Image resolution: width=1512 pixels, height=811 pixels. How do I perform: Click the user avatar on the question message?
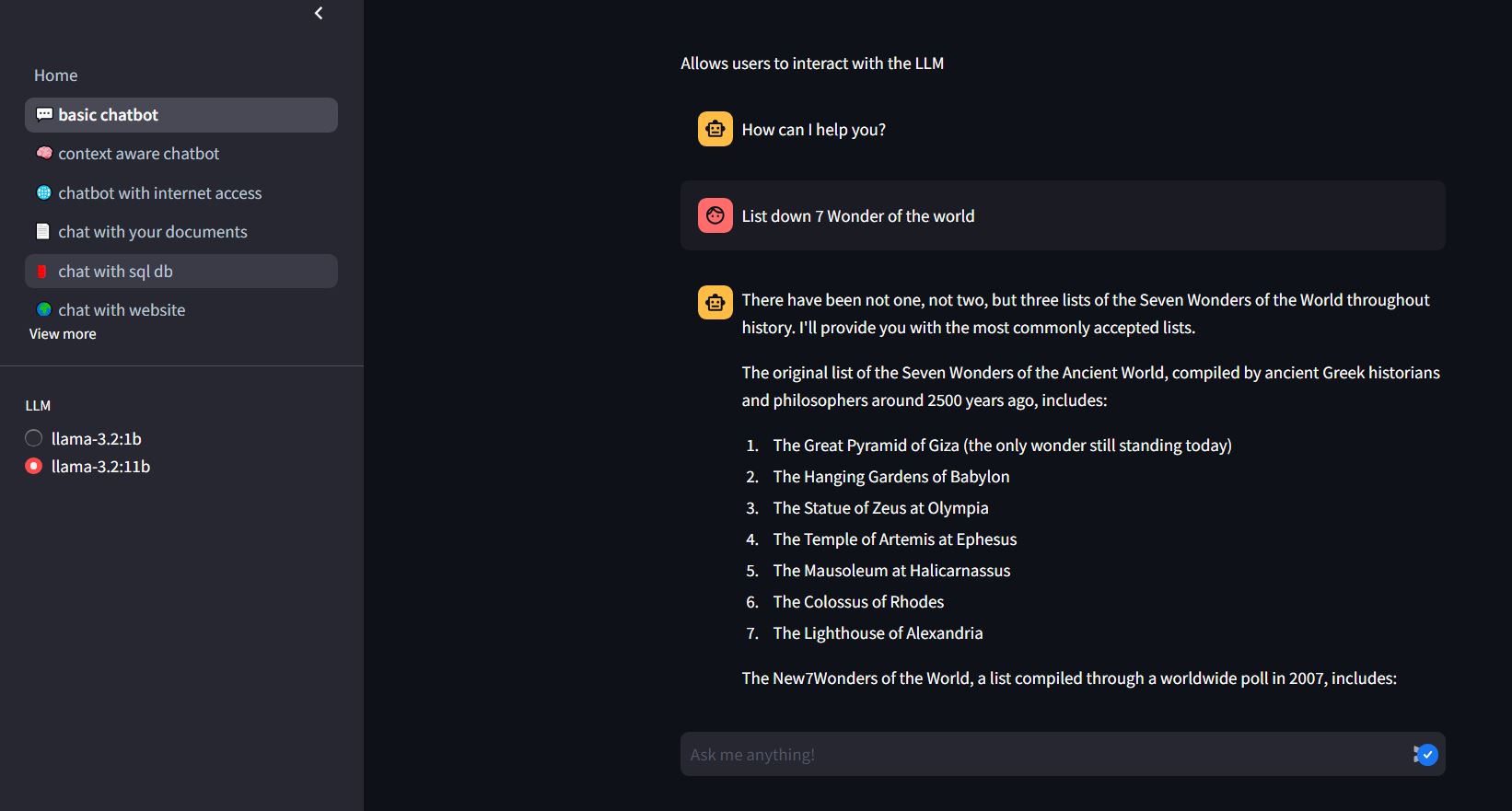715,216
